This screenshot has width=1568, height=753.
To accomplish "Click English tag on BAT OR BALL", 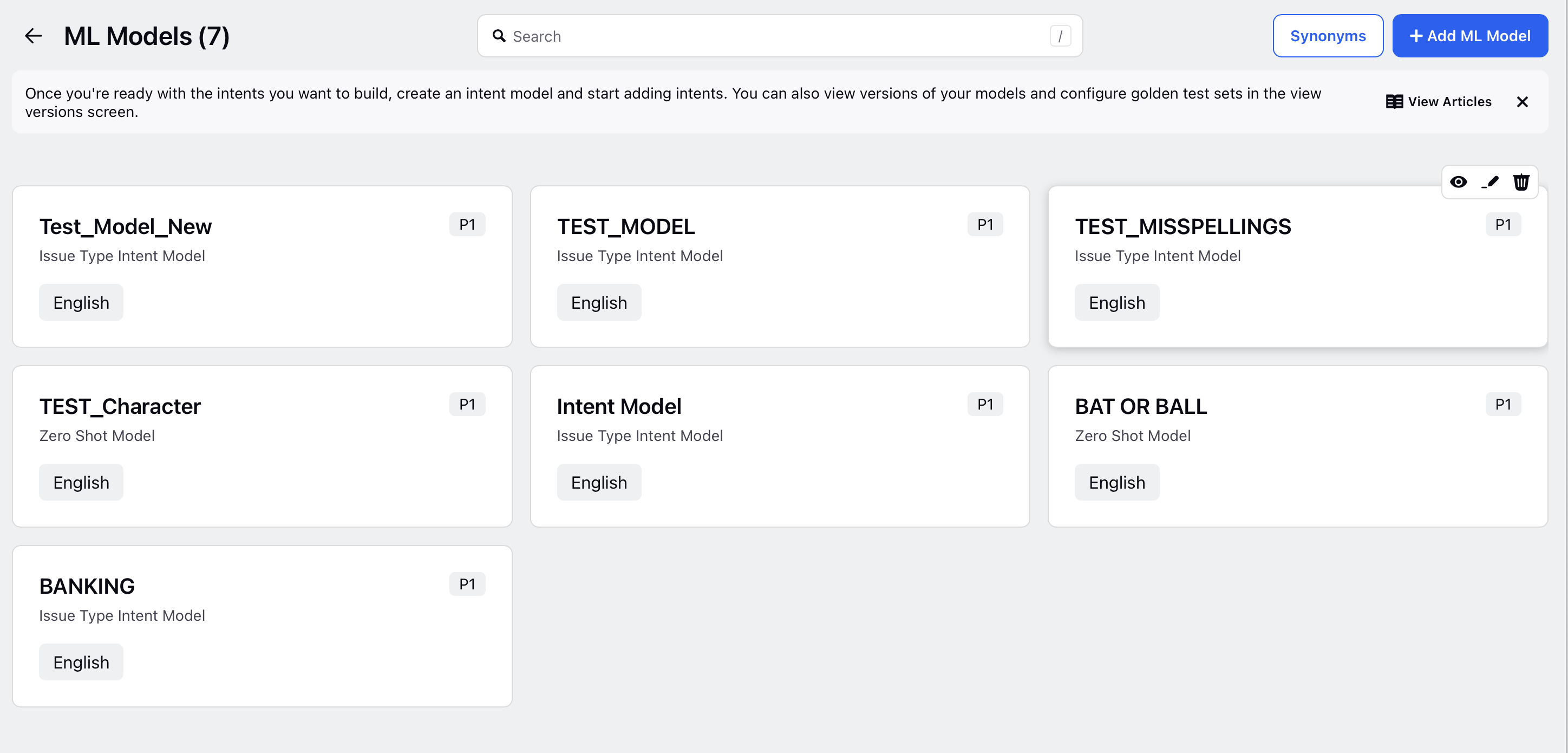I will point(1116,482).
